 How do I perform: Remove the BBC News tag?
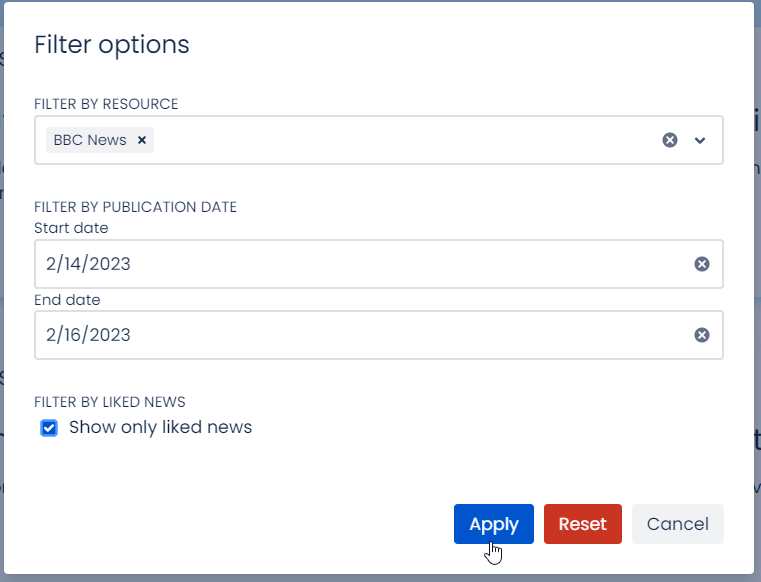(142, 140)
